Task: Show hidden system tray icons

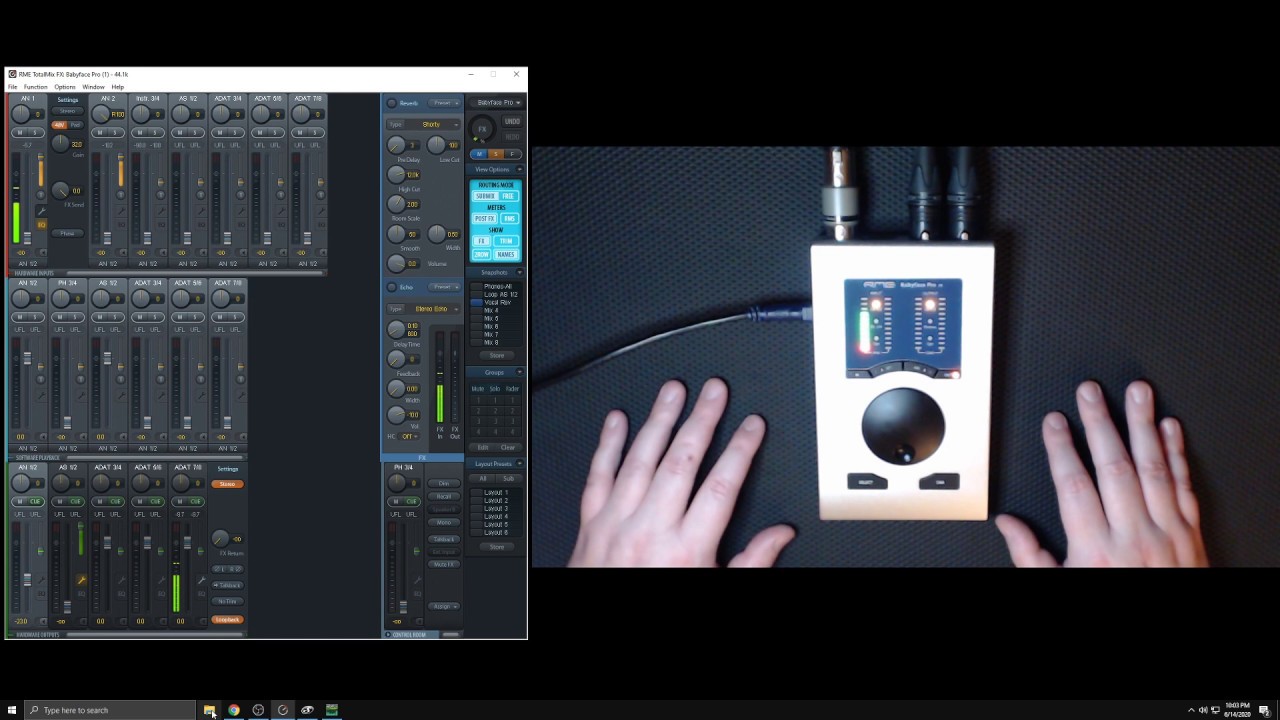Action: coord(1190,710)
